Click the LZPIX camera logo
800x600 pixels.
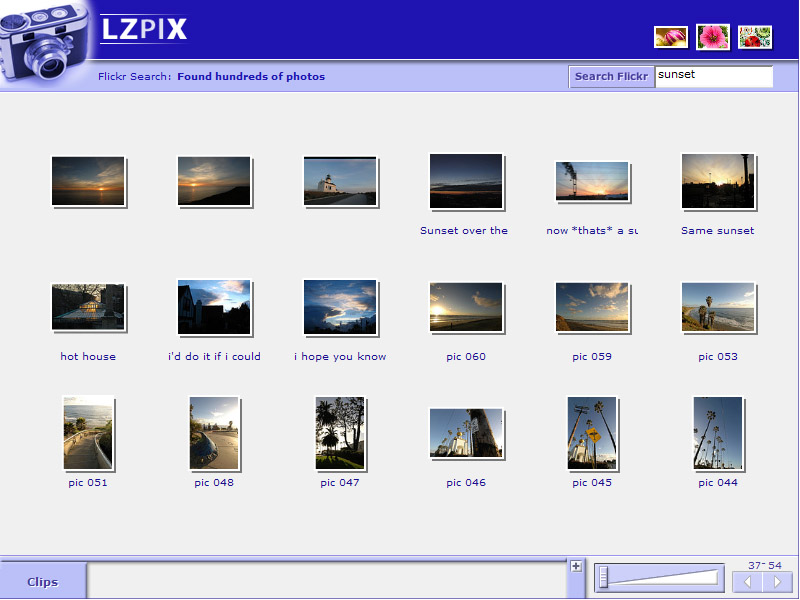click(x=45, y=43)
